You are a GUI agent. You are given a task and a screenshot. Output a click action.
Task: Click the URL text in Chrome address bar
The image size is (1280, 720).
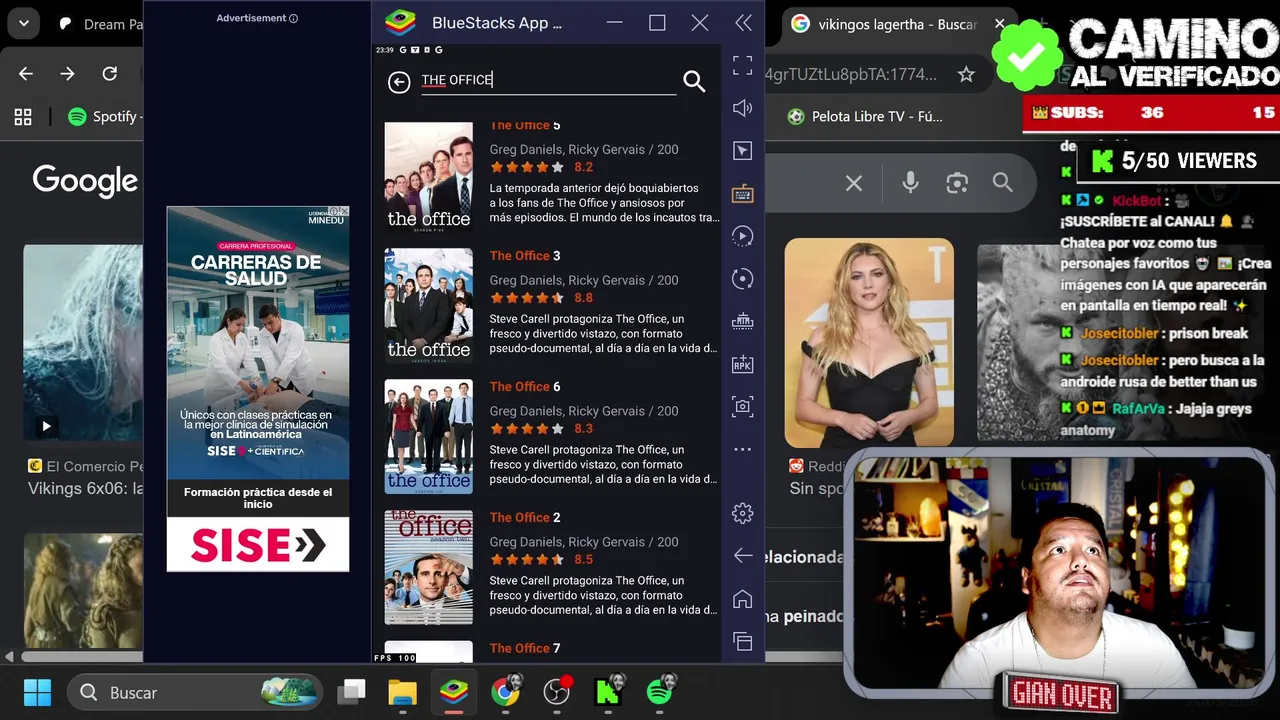851,74
